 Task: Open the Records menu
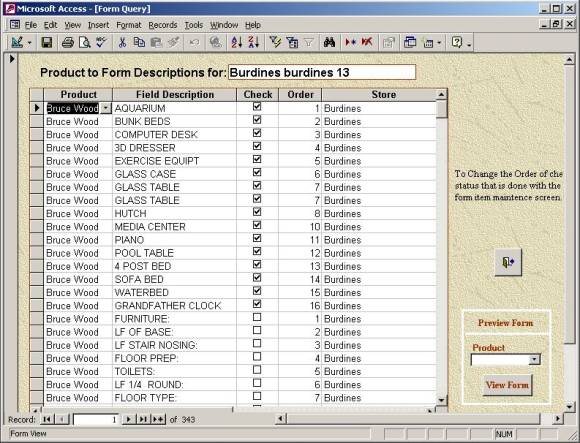pos(163,25)
